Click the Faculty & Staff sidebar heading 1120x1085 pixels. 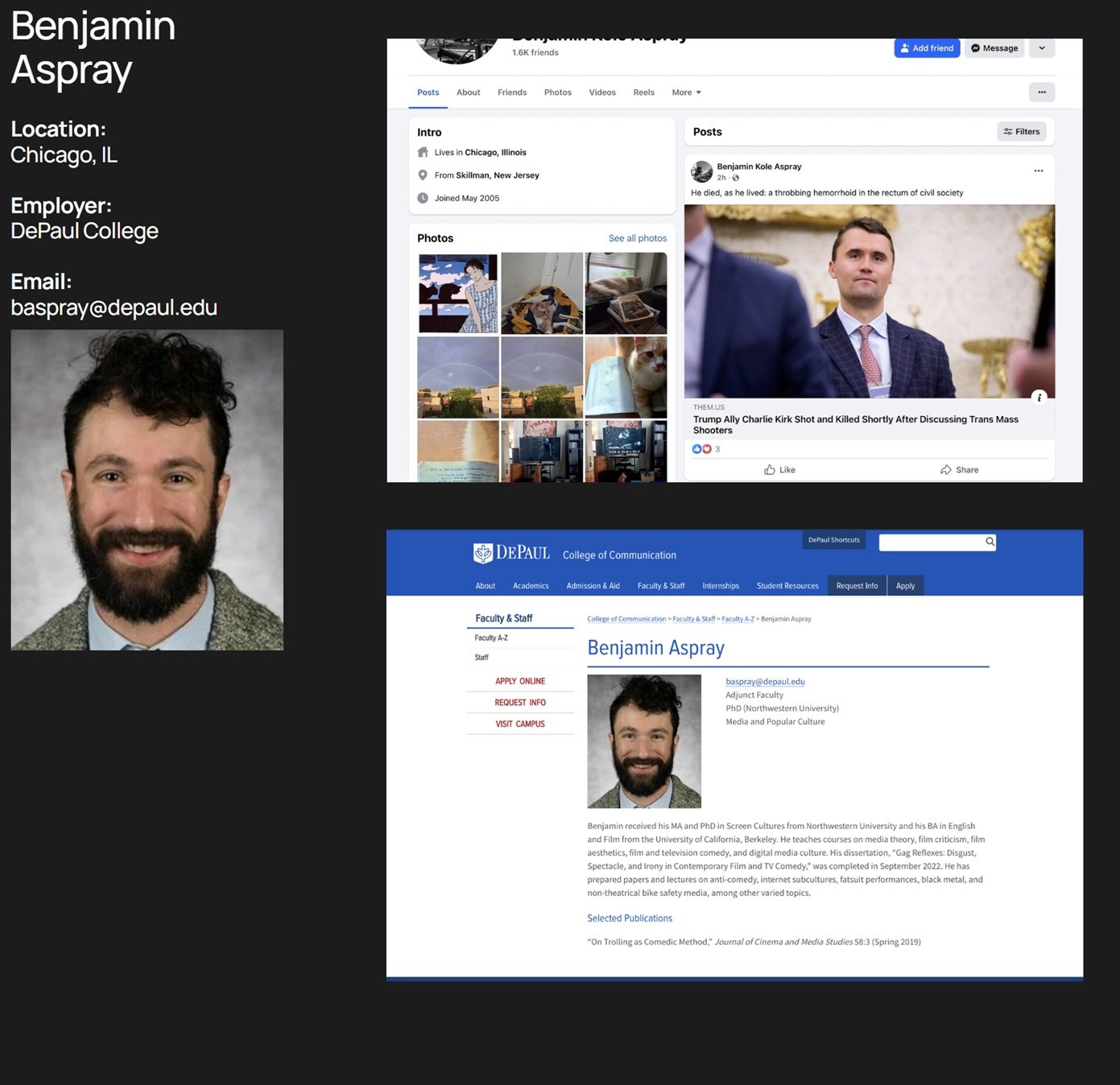(504, 618)
